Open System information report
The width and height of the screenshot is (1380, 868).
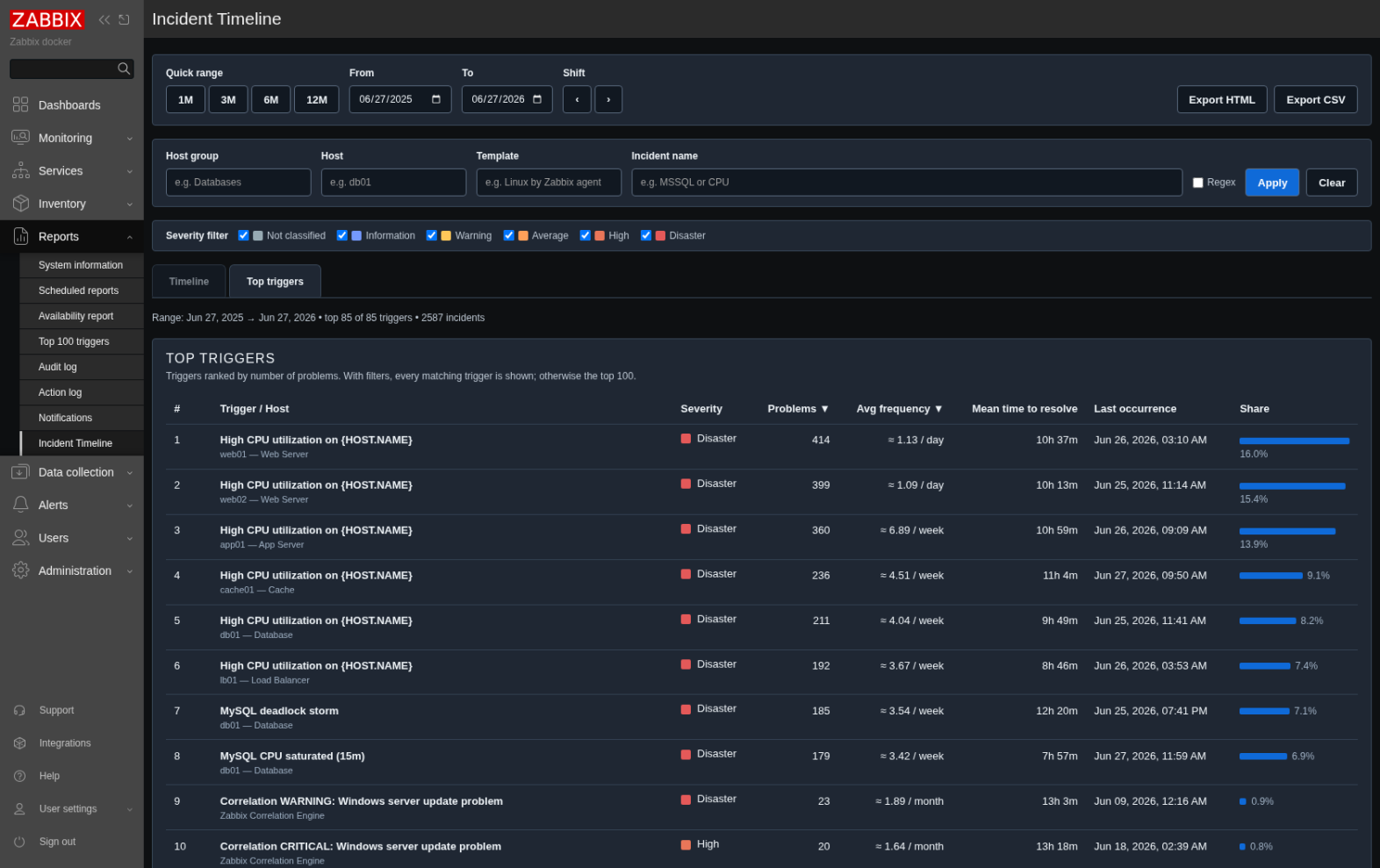point(82,265)
